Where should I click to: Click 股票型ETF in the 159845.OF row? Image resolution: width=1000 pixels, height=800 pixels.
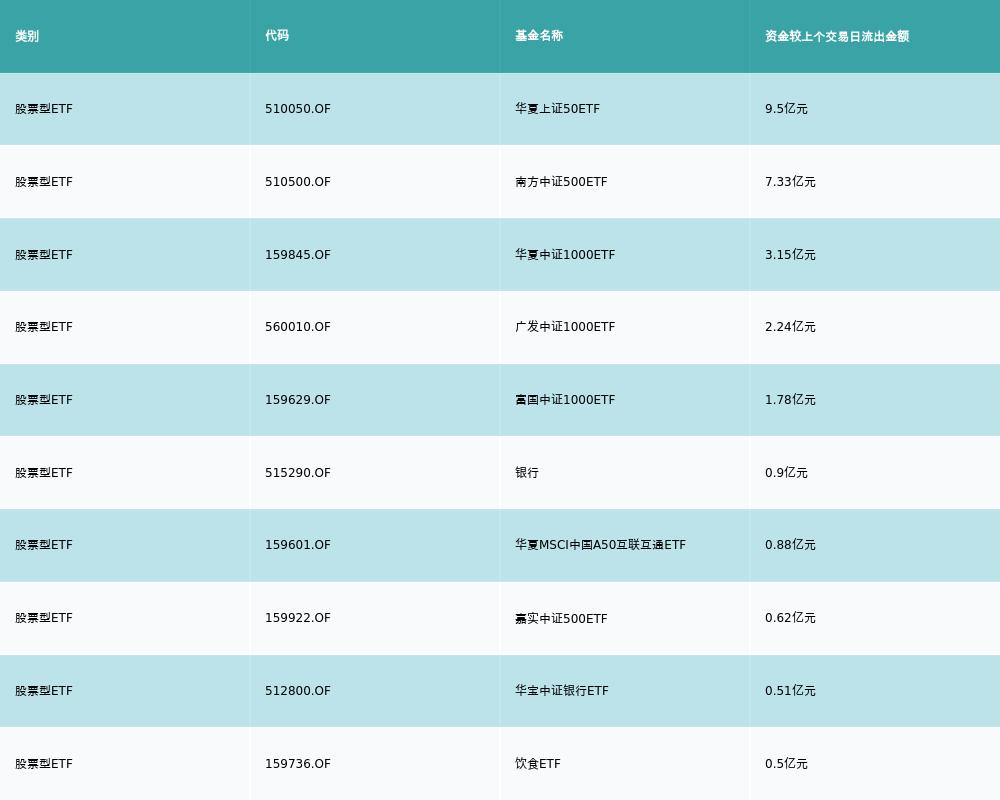point(44,255)
